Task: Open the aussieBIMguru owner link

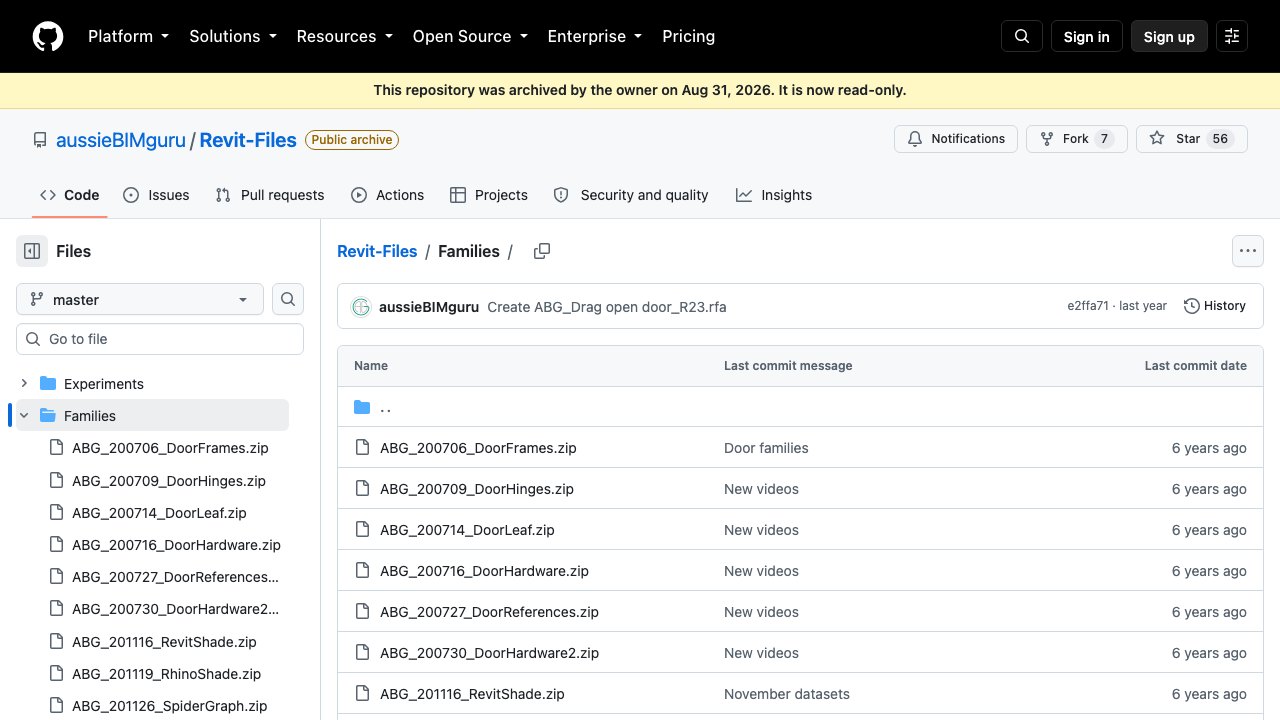Action: point(121,140)
